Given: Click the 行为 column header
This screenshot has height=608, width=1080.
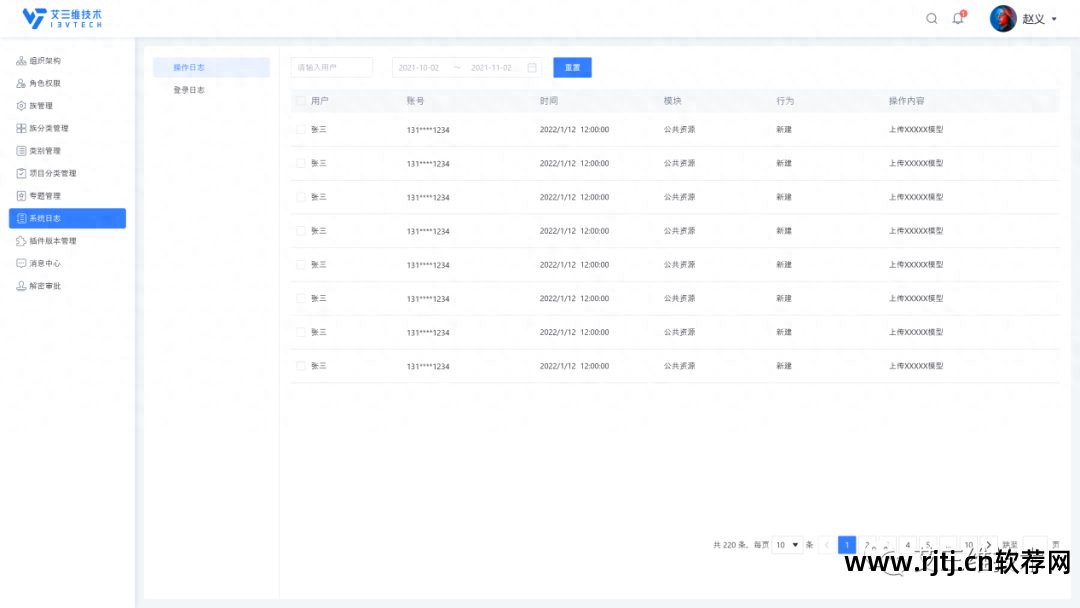Looking at the screenshot, I should click(785, 101).
